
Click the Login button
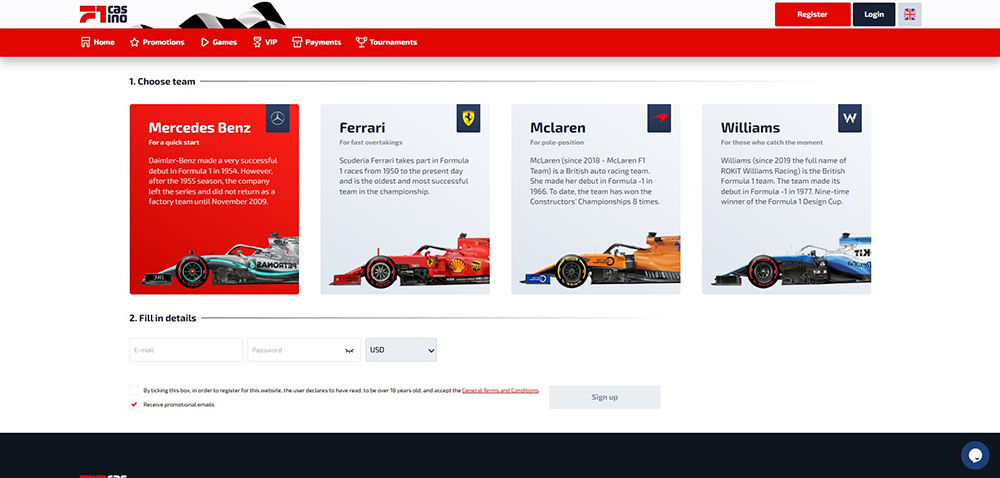pos(874,14)
